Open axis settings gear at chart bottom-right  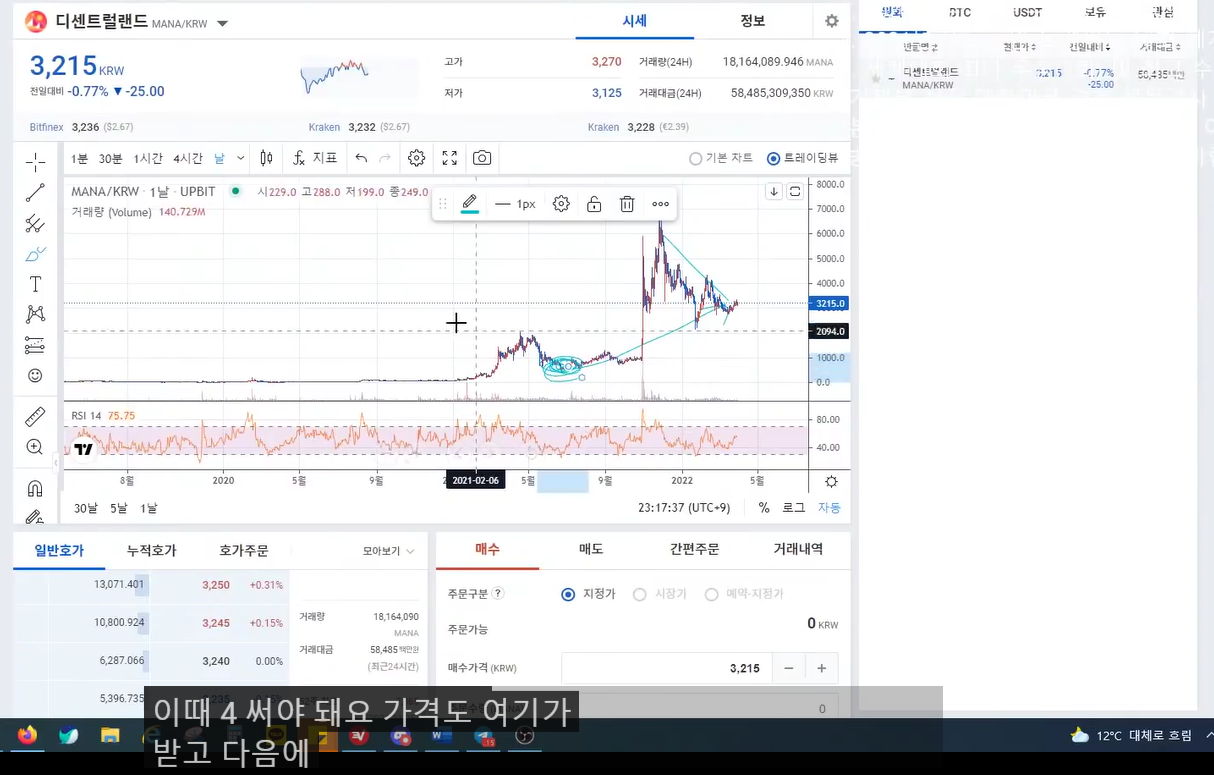(x=831, y=481)
